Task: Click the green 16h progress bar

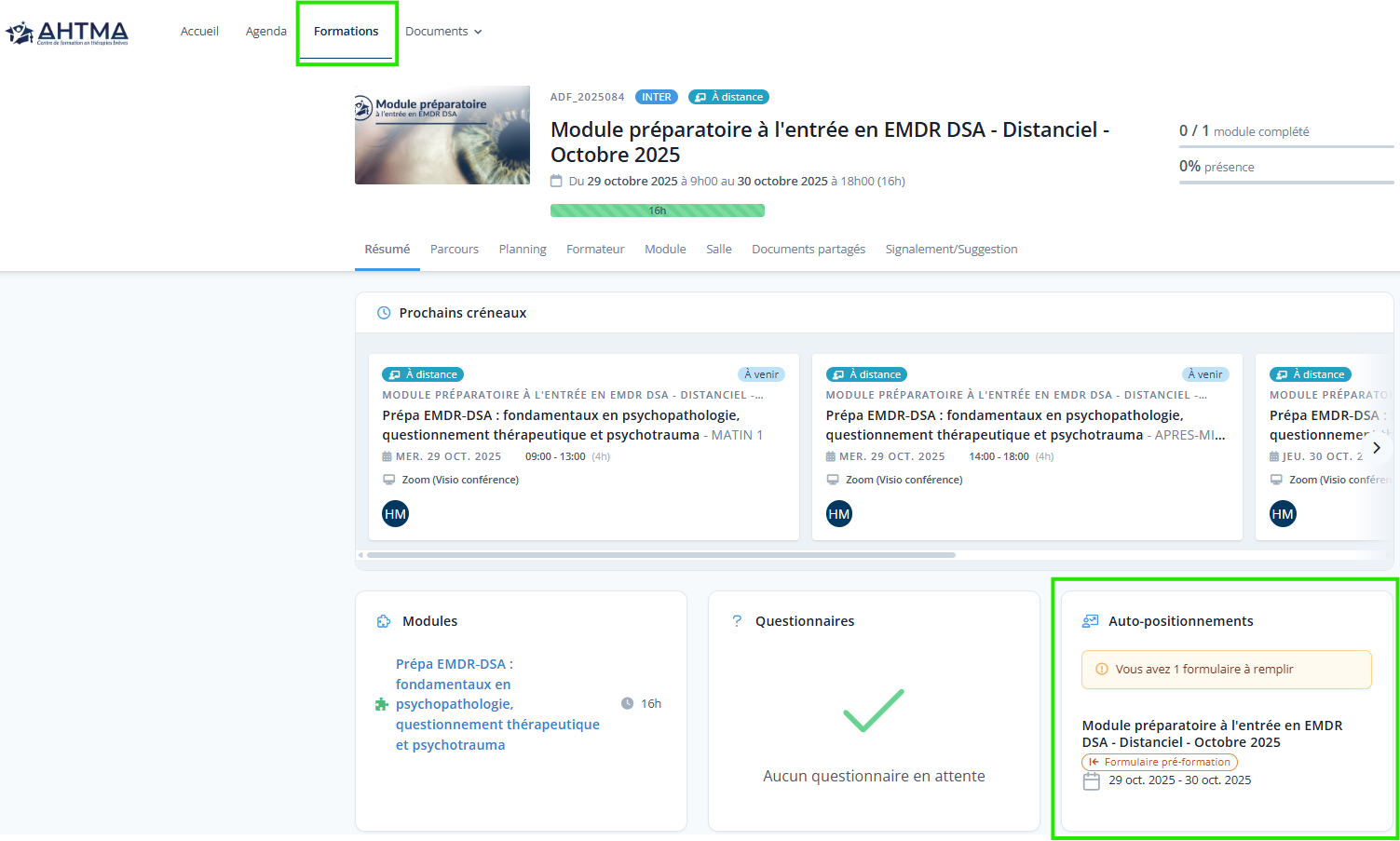Action: 658,210
